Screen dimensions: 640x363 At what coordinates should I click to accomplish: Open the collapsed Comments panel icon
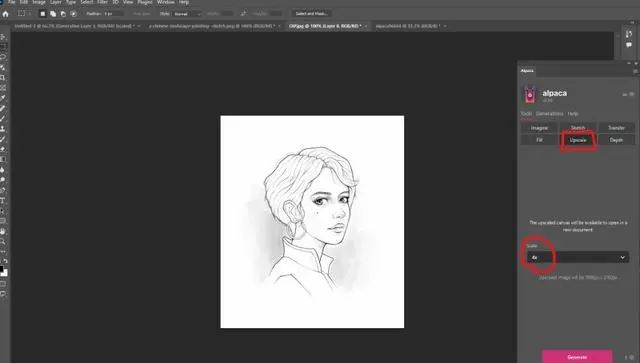(629, 45)
